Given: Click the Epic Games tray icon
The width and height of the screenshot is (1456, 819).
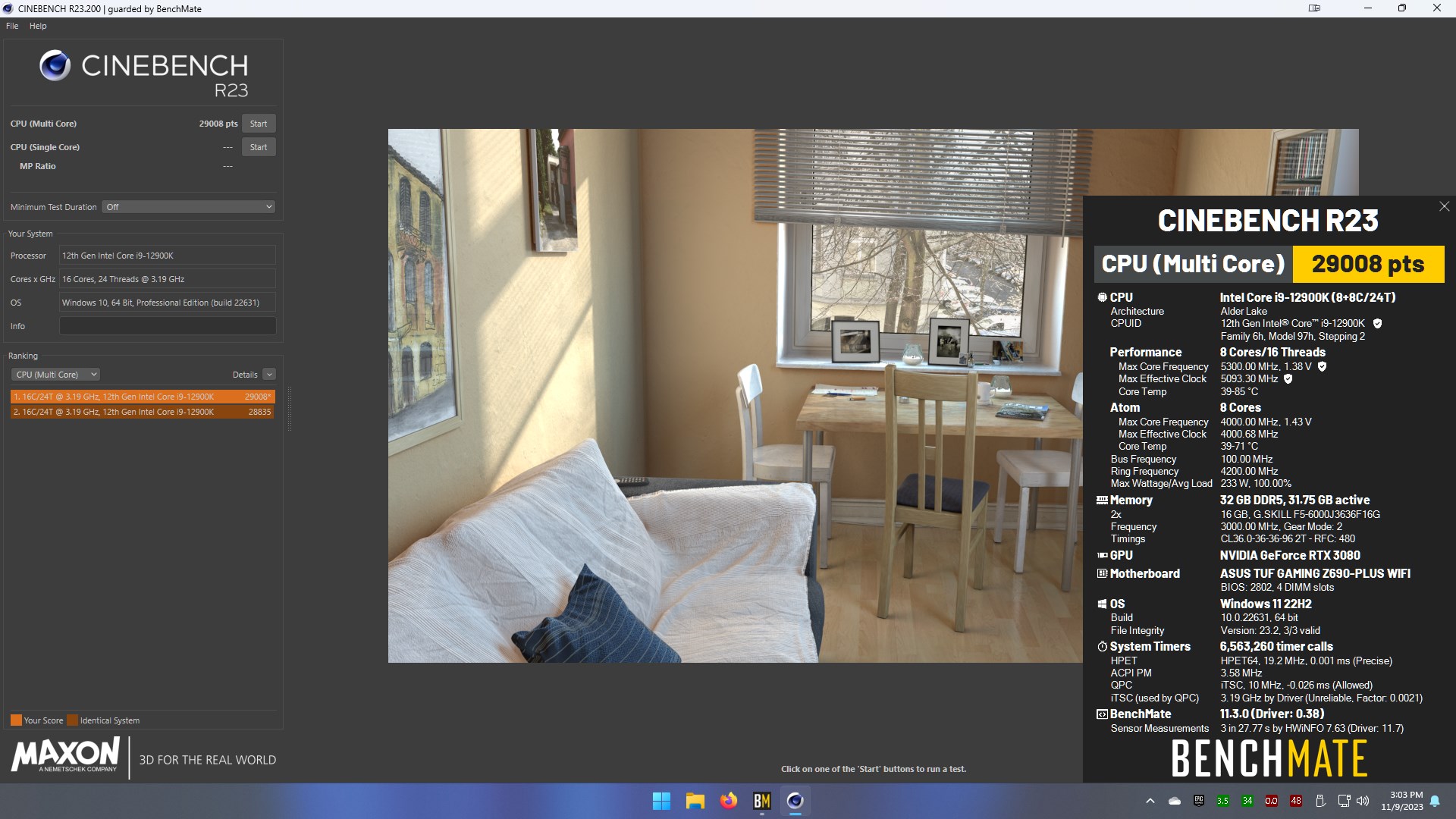Looking at the screenshot, I should click(1199, 801).
